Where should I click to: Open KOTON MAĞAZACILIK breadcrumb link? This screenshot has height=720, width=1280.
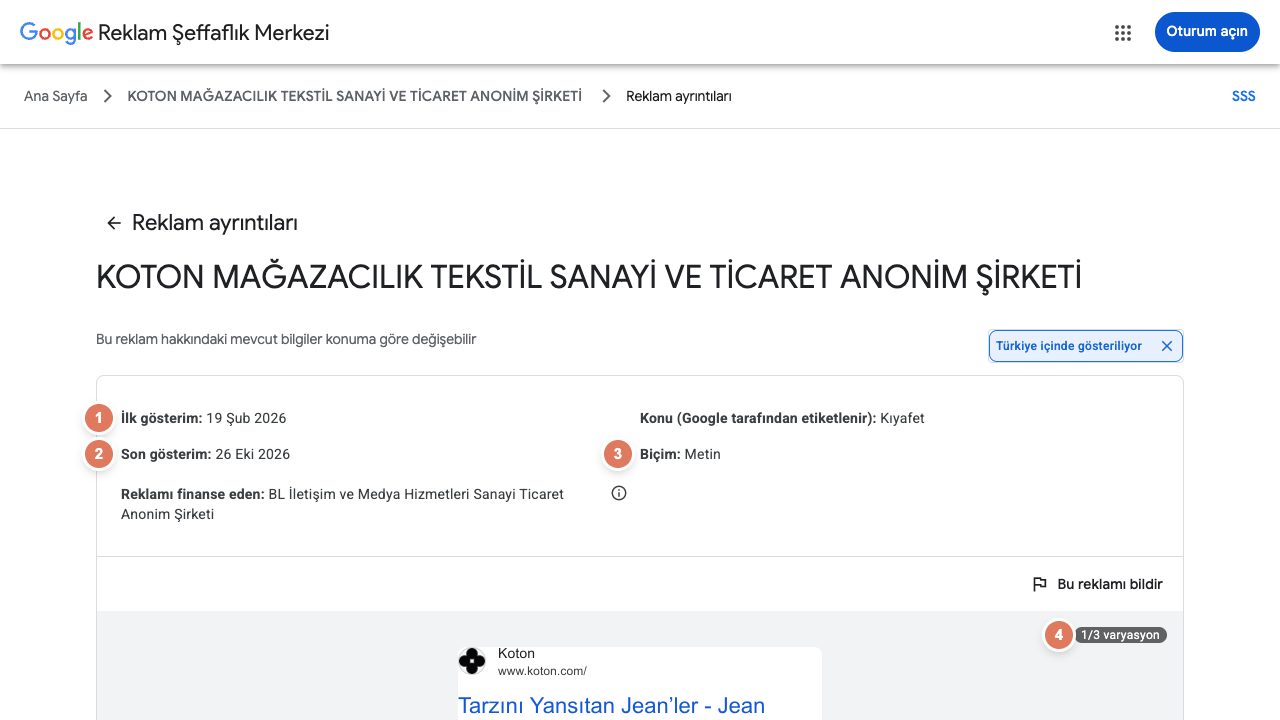[354, 96]
